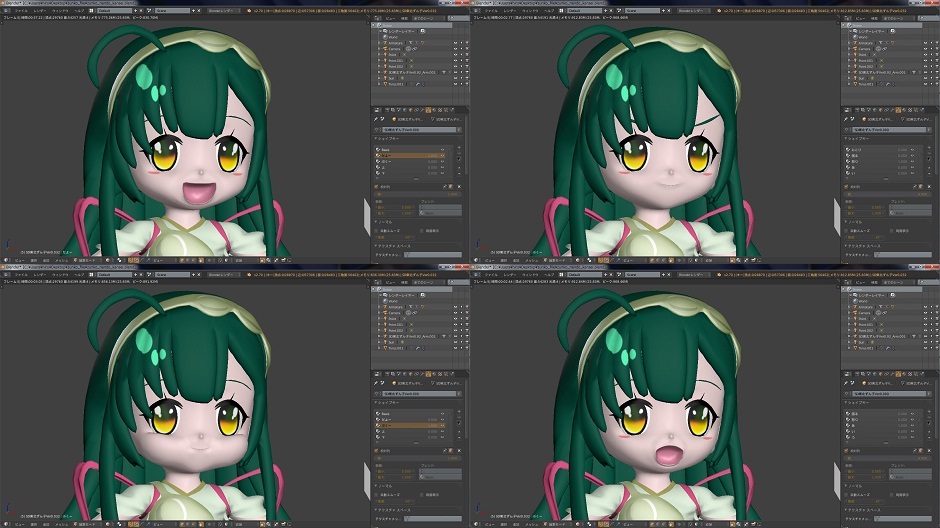Select the Camera object in the top-left outliner
940x528 pixels.
click(x=394, y=49)
